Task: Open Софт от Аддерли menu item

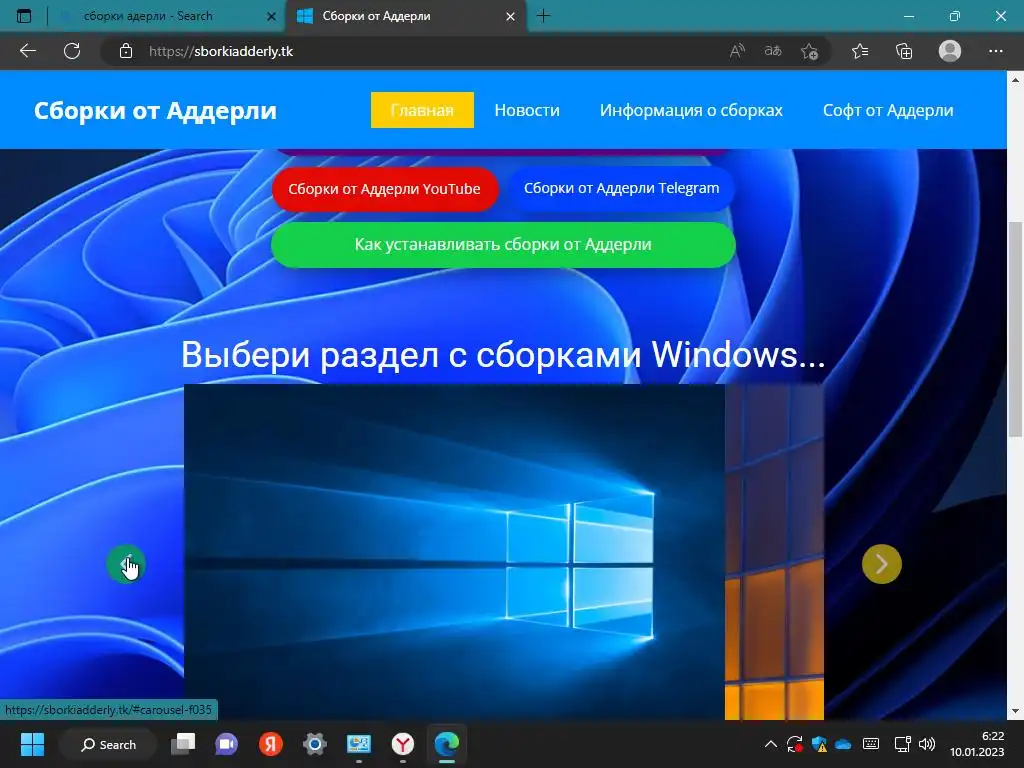Action: [x=888, y=110]
